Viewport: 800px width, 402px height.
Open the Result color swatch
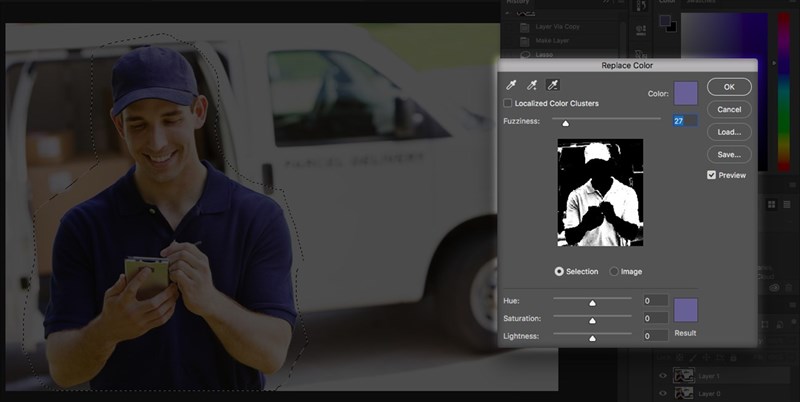coord(686,310)
